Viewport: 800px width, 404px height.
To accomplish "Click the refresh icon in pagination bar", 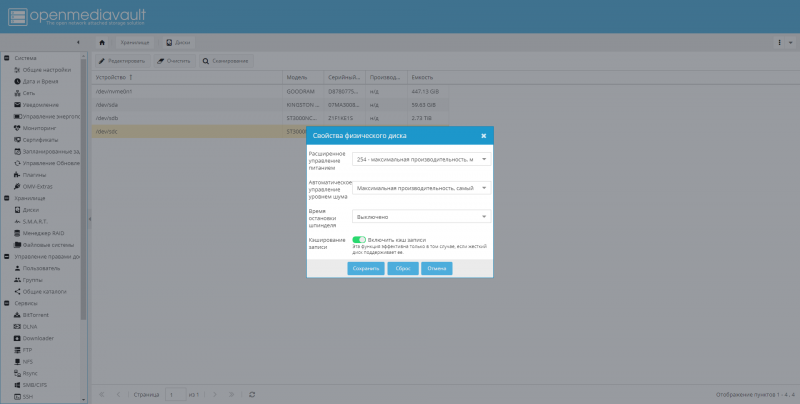I will pos(252,395).
